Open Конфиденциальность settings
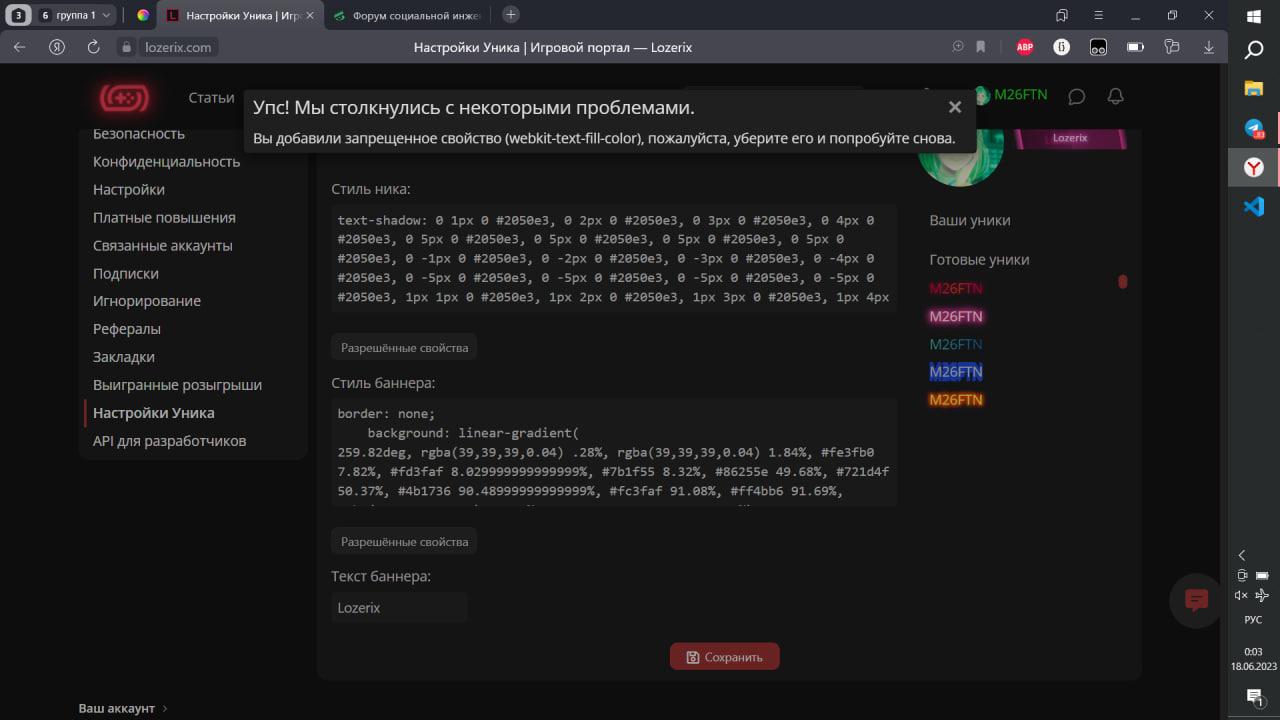 pyautogui.click(x=167, y=161)
